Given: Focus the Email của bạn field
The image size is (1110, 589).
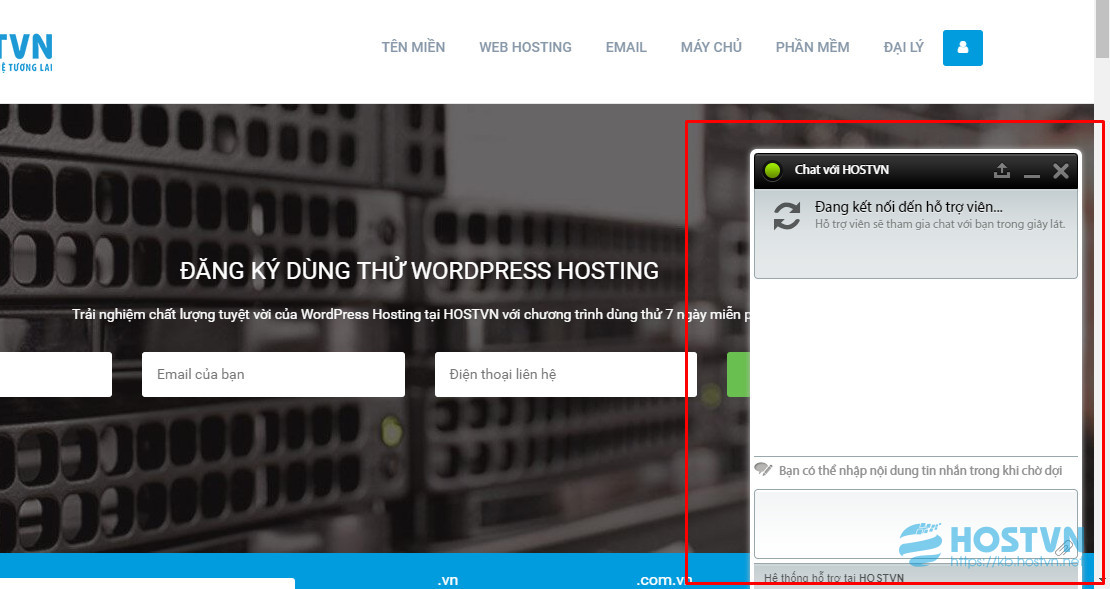Looking at the screenshot, I should pos(273,374).
